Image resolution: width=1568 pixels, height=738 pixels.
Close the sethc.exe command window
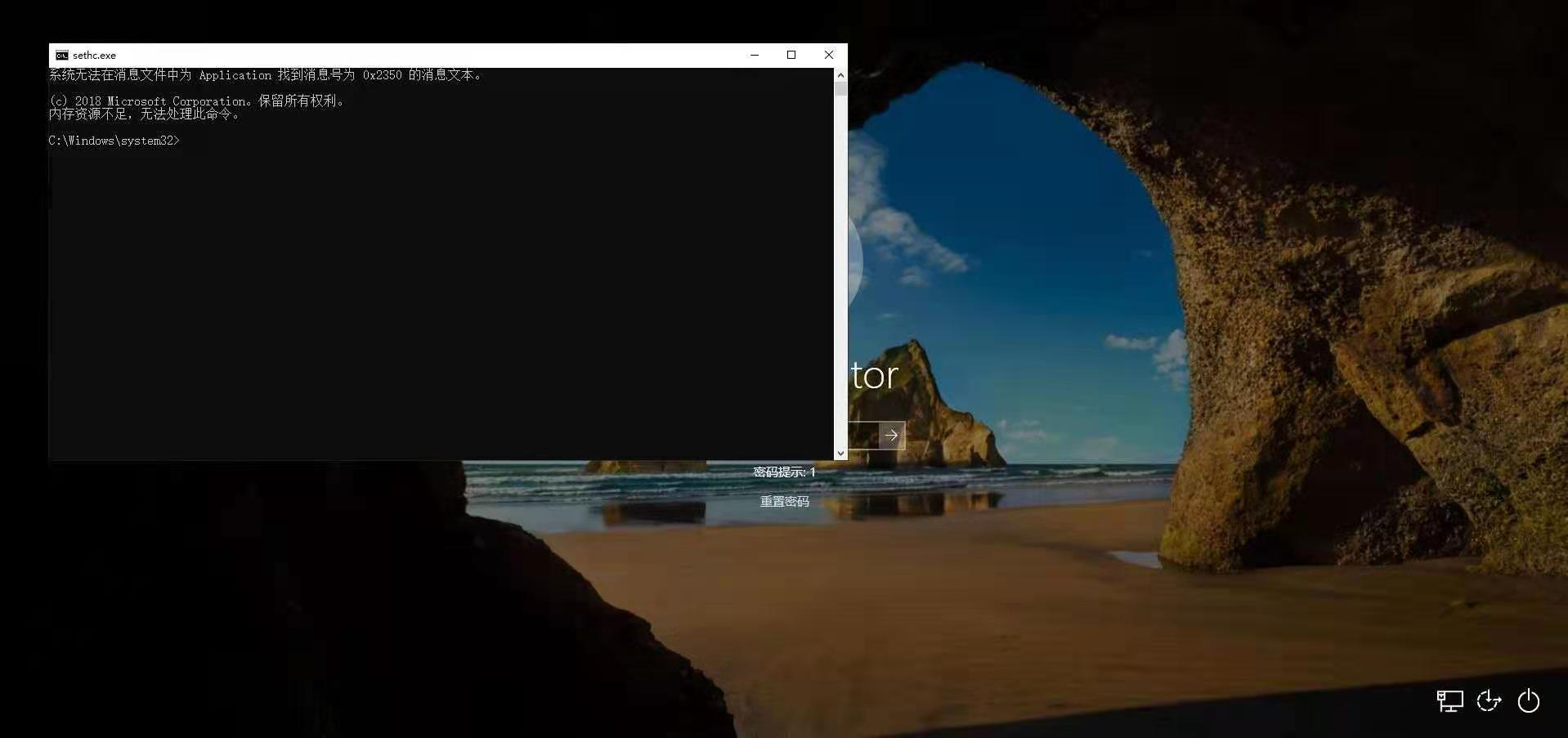(x=829, y=55)
